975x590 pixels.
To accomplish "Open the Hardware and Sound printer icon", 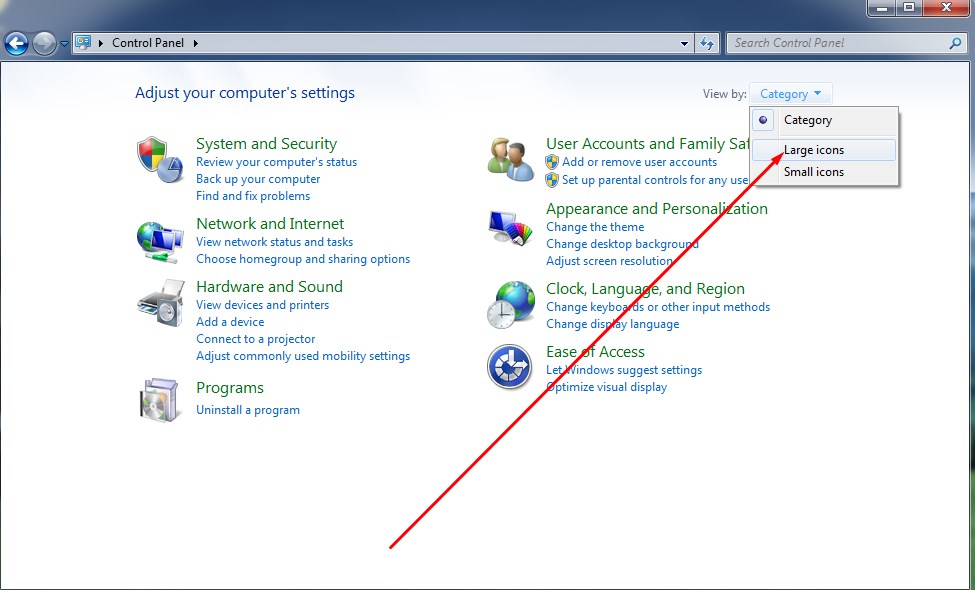I will (161, 303).
